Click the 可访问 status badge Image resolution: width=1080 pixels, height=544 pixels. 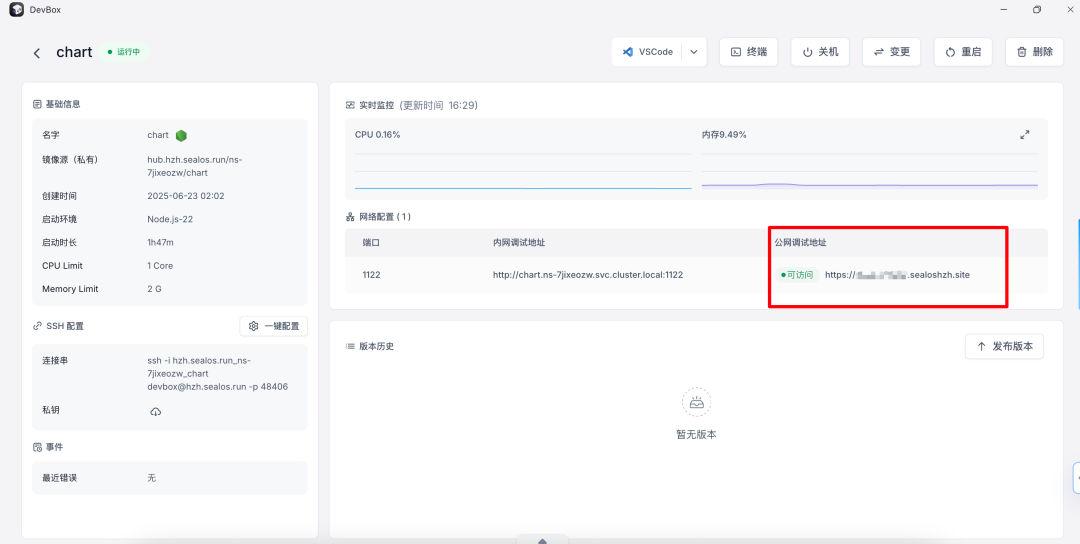coord(797,275)
